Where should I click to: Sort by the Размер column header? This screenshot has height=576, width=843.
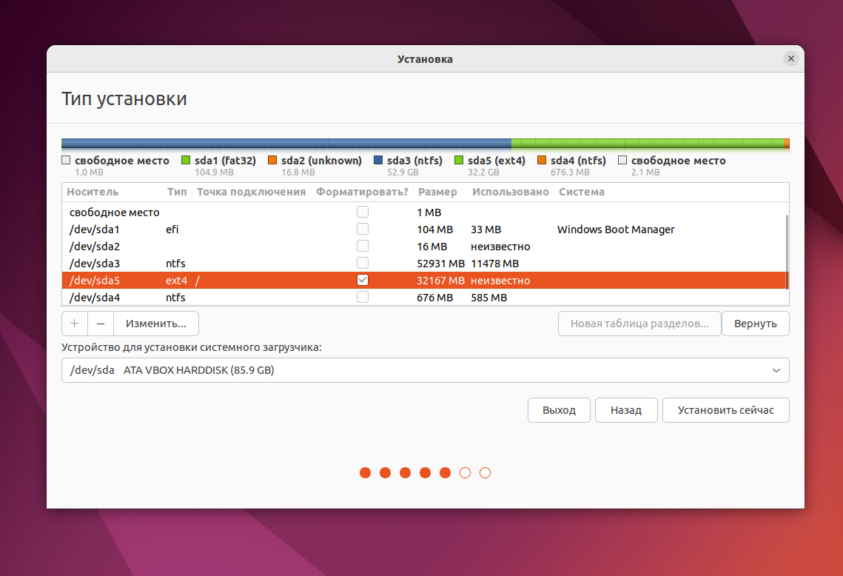(x=437, y=192)
